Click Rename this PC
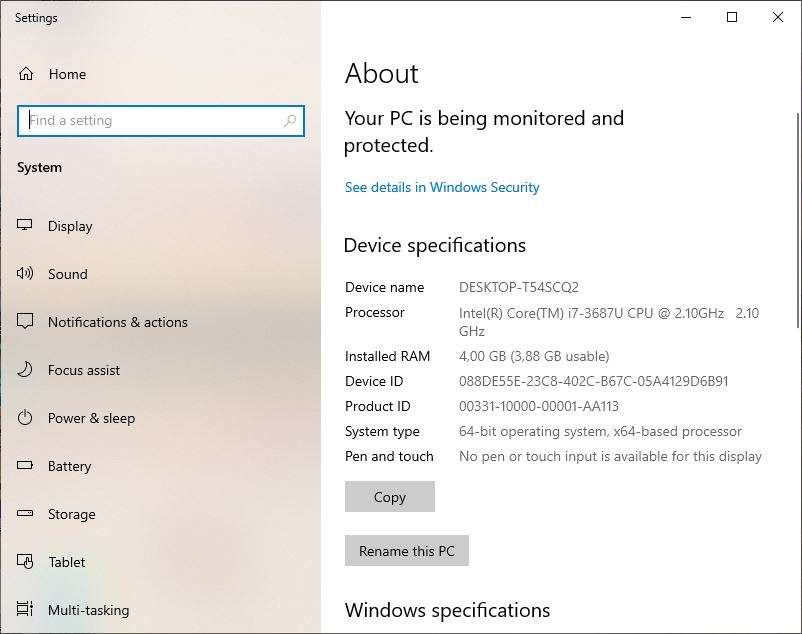Image resolution: width=802 pixels, height=634 pixels. click(406, 550)
